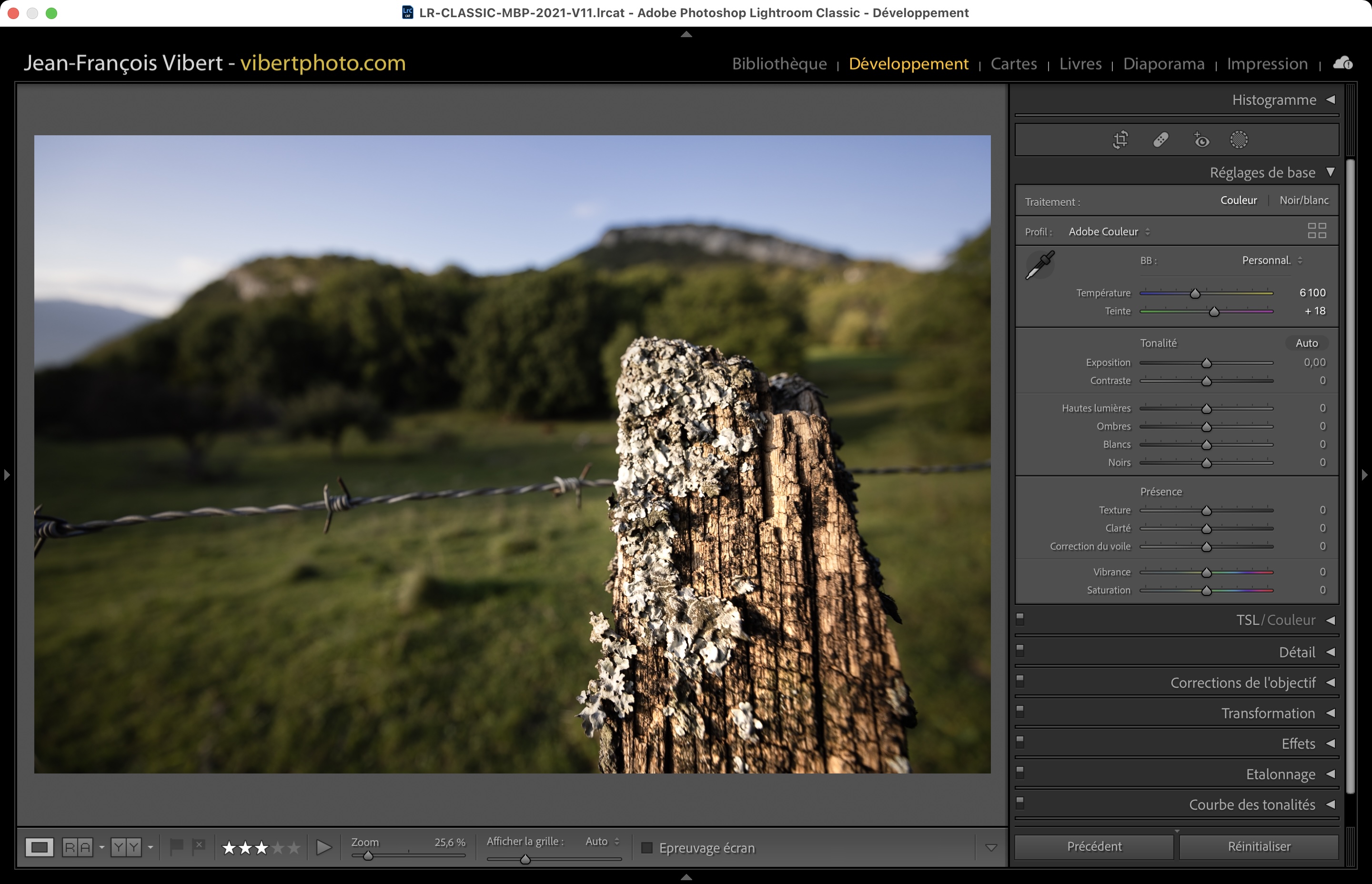Select the Crop overlay tool

point(1120,140)
